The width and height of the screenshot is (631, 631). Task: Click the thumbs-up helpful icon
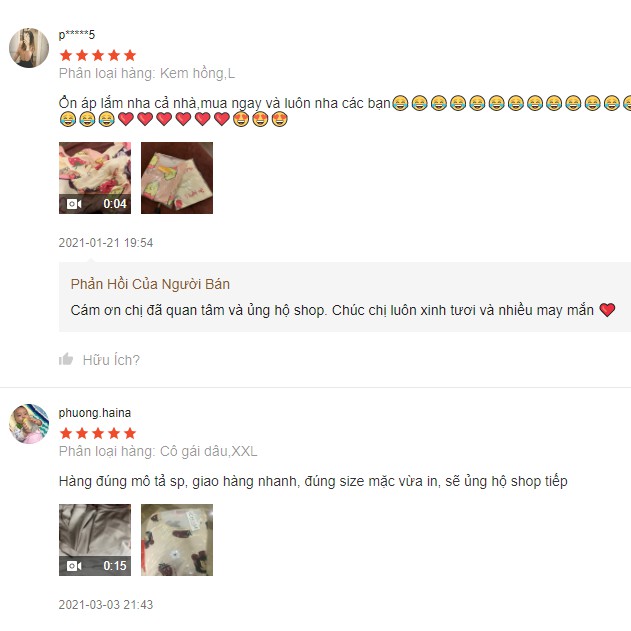(66, 359)
